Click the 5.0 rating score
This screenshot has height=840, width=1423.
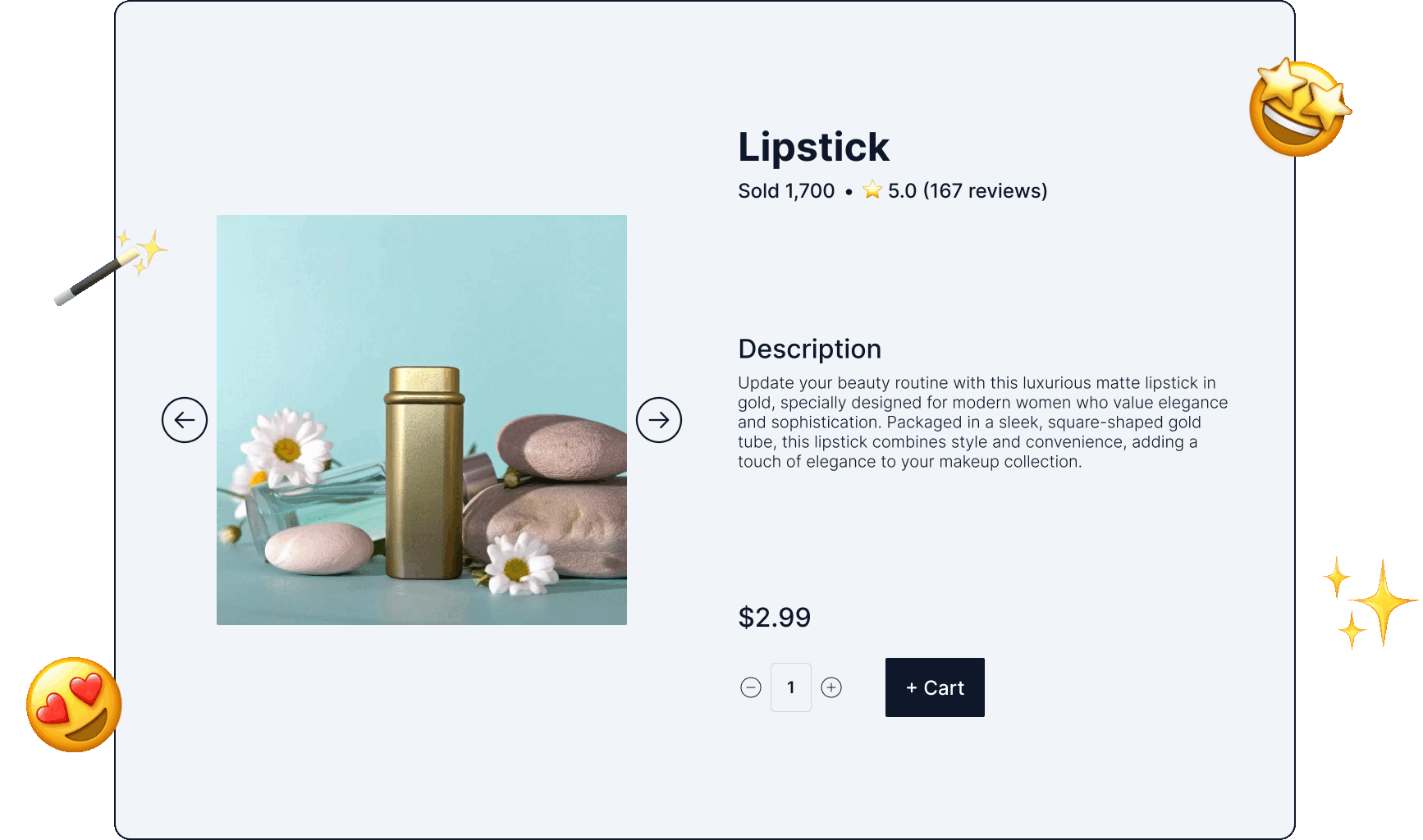point(902,191)
